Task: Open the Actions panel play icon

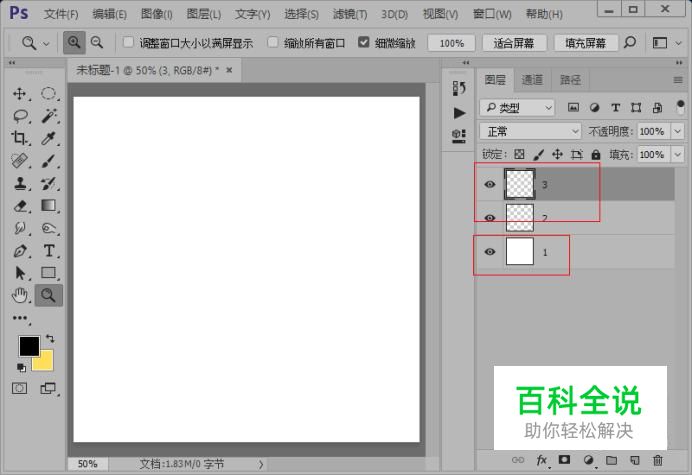Action: point(459,113)
